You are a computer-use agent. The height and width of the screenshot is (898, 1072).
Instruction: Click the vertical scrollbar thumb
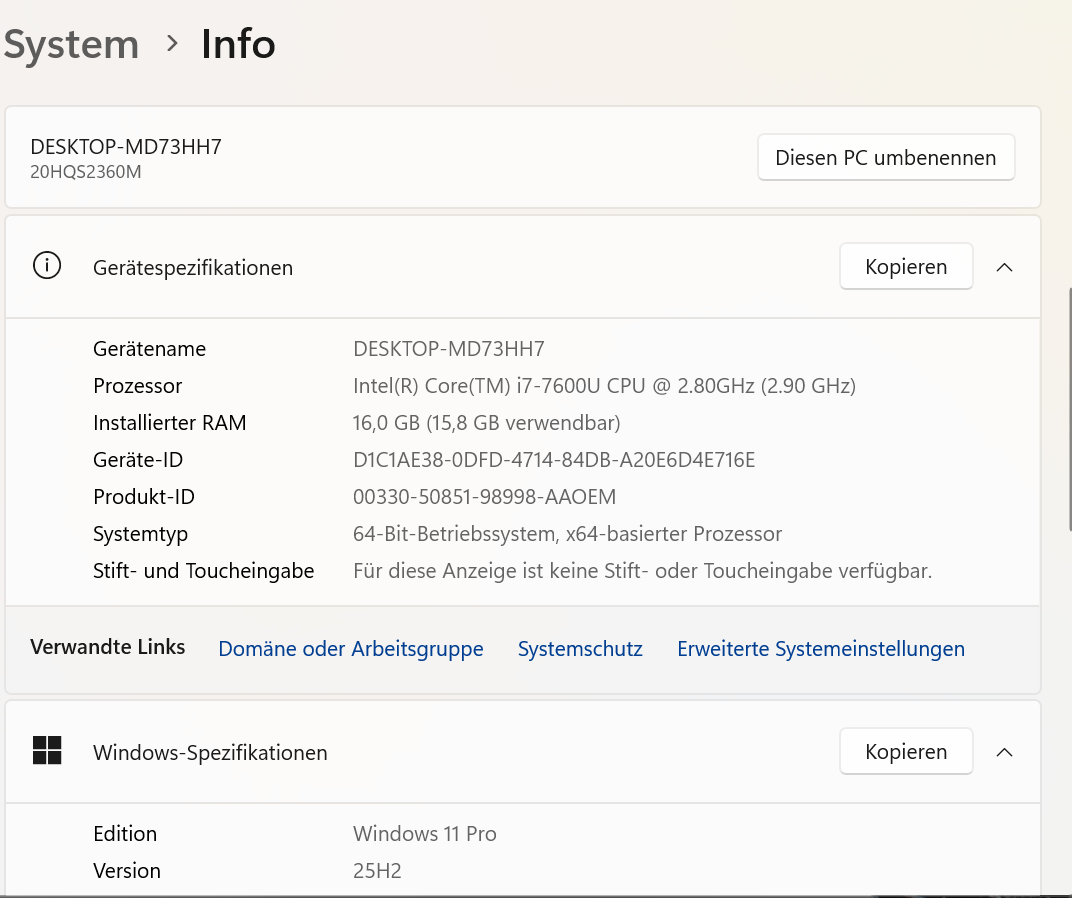point(1069,409)
